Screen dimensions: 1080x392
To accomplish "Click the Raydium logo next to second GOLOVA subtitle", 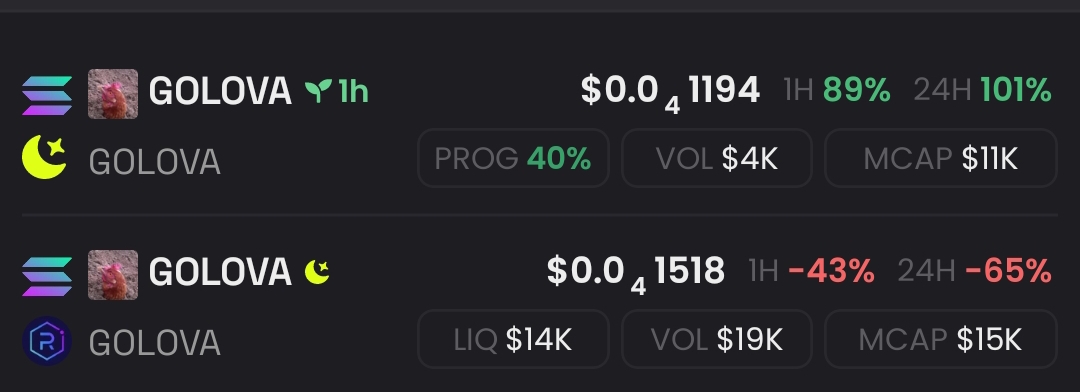I will [47, 340].
